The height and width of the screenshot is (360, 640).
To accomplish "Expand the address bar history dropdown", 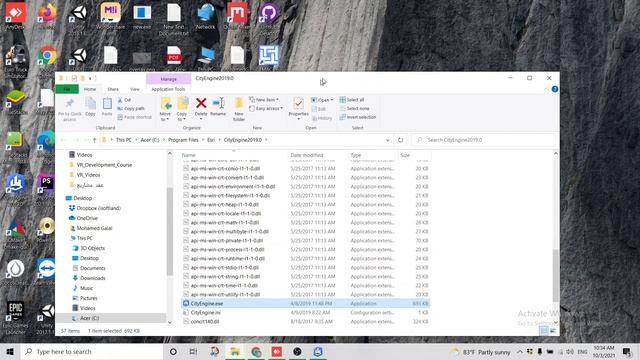I will click(x=387, y=140).
